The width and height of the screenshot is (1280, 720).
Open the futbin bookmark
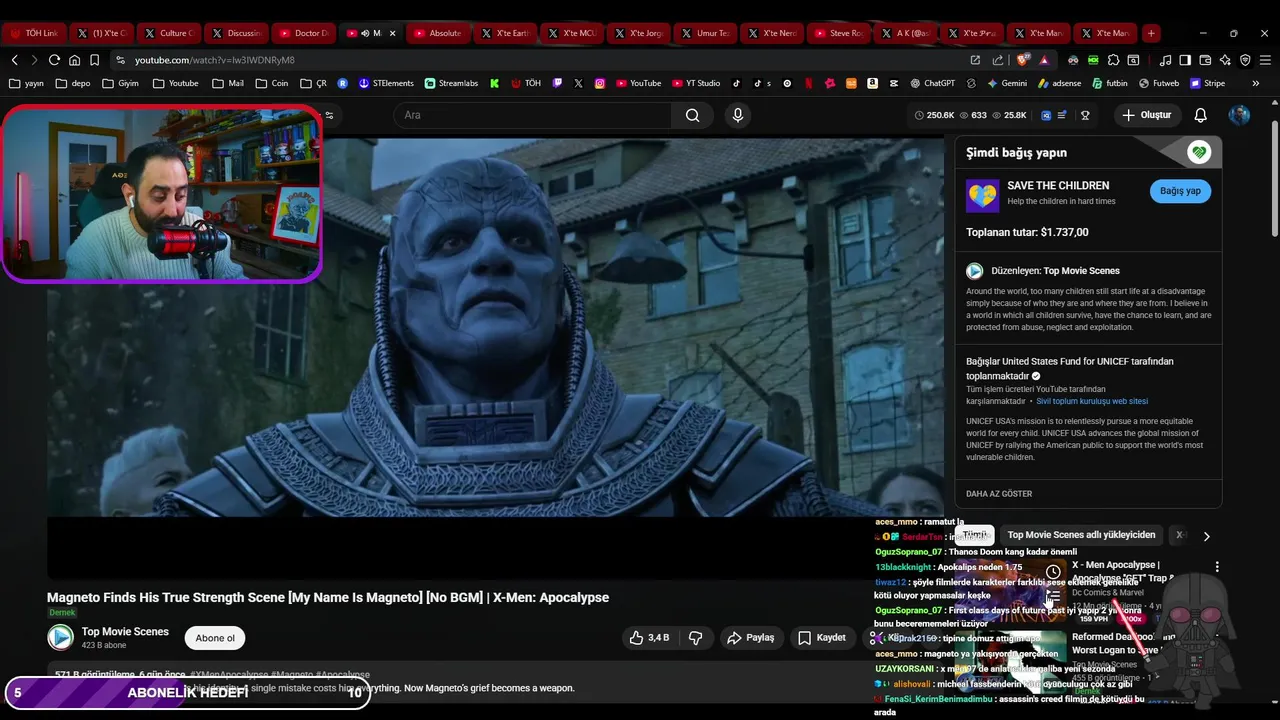[1110, 83]
